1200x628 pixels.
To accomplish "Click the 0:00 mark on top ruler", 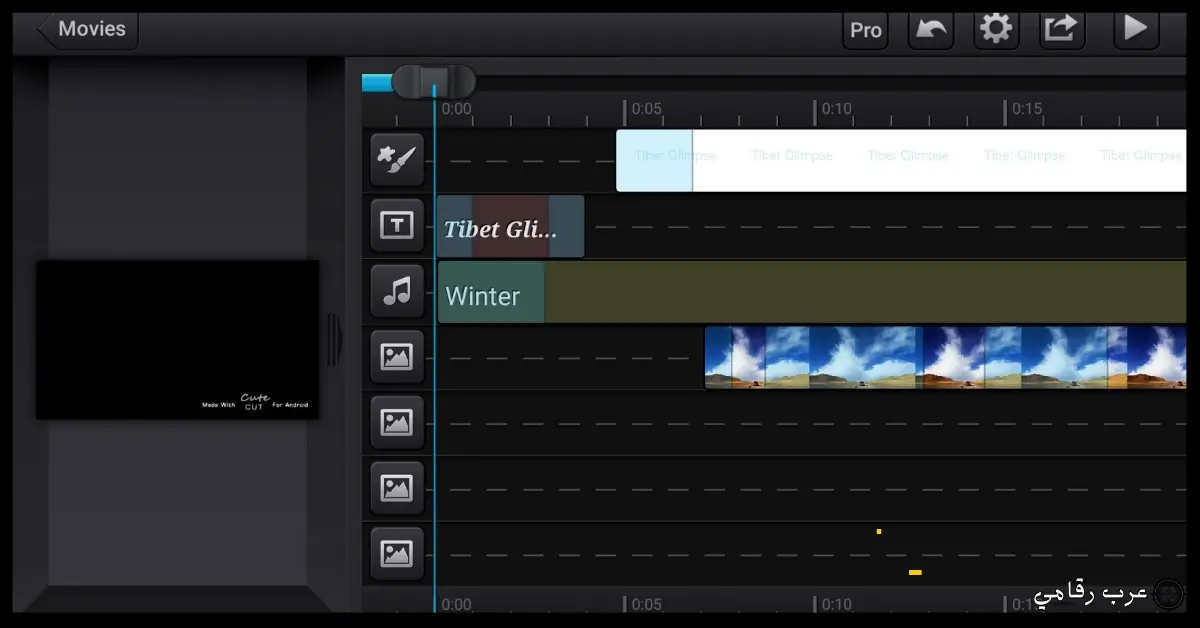I will (457, 109).
